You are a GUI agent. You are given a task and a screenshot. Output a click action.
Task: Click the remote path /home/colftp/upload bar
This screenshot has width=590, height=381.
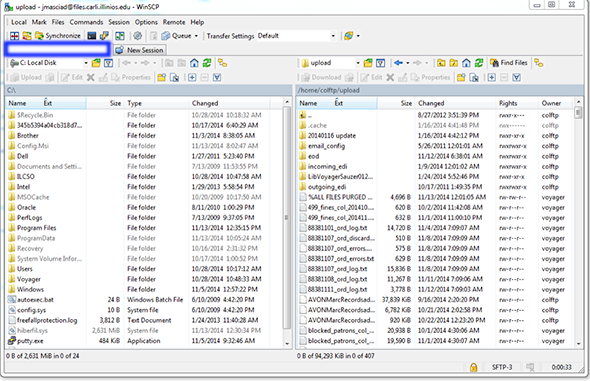click(440, 90)
